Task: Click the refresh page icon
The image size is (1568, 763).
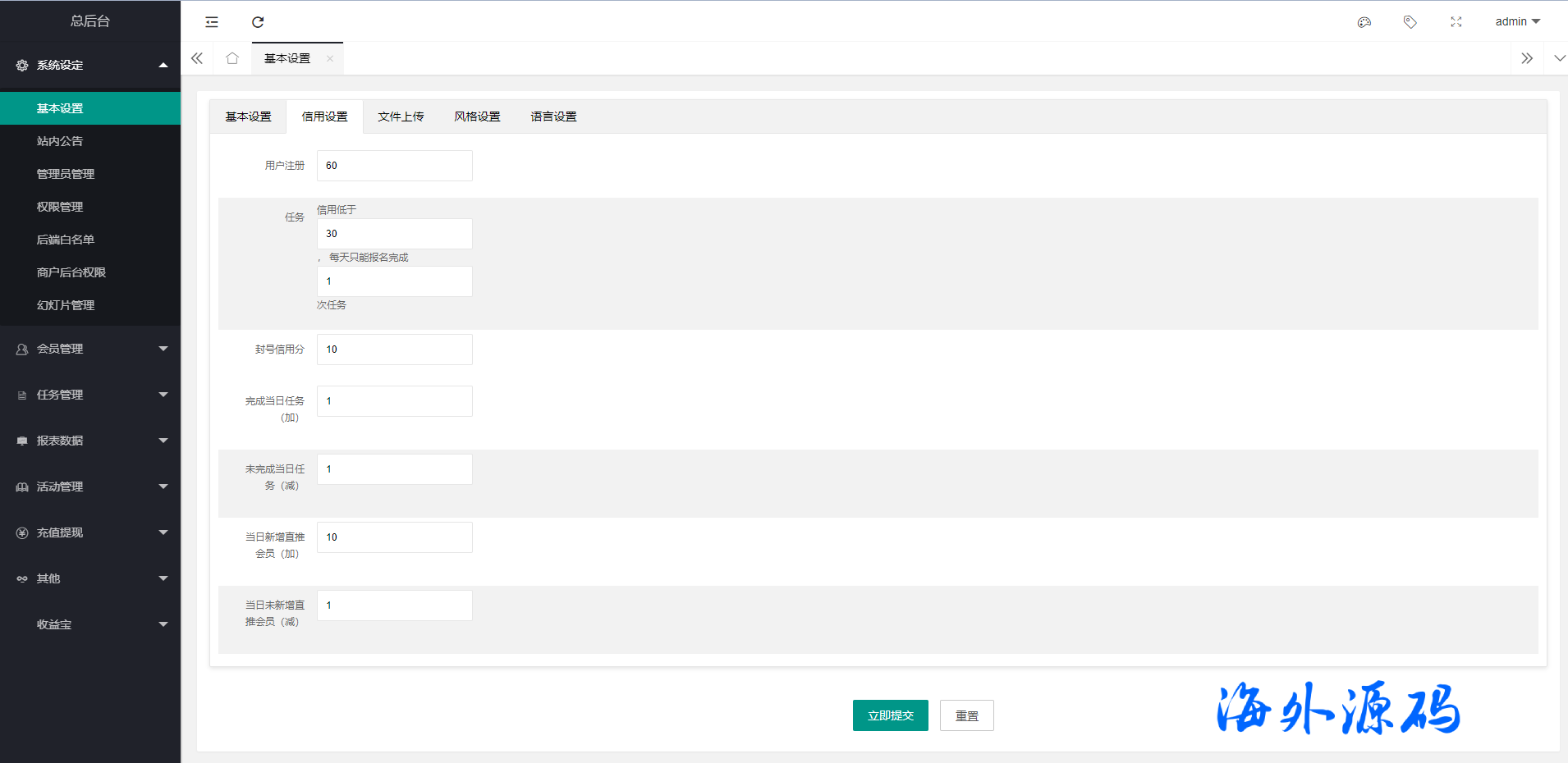Action: (x=258, y=22)
